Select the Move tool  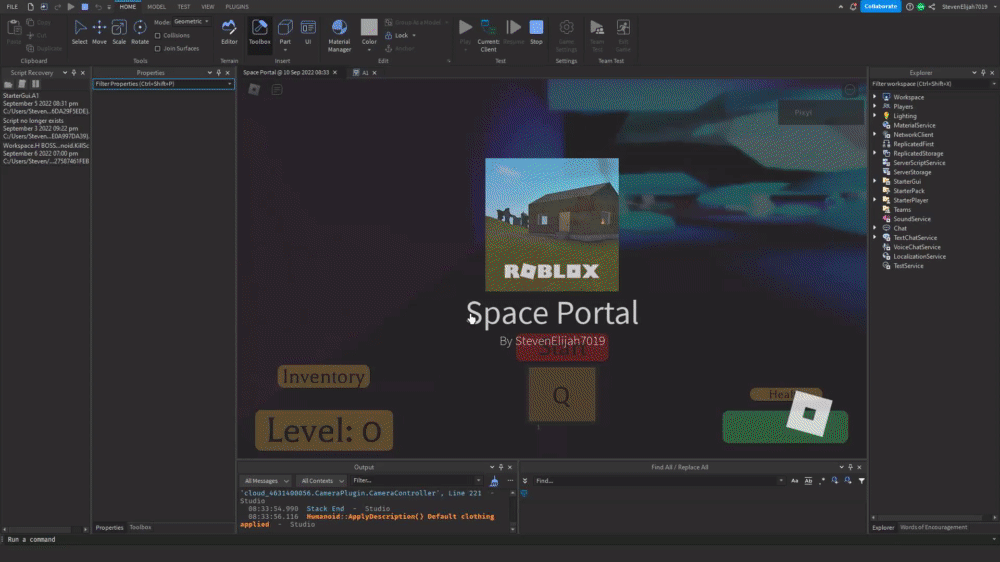pos(99,32)
